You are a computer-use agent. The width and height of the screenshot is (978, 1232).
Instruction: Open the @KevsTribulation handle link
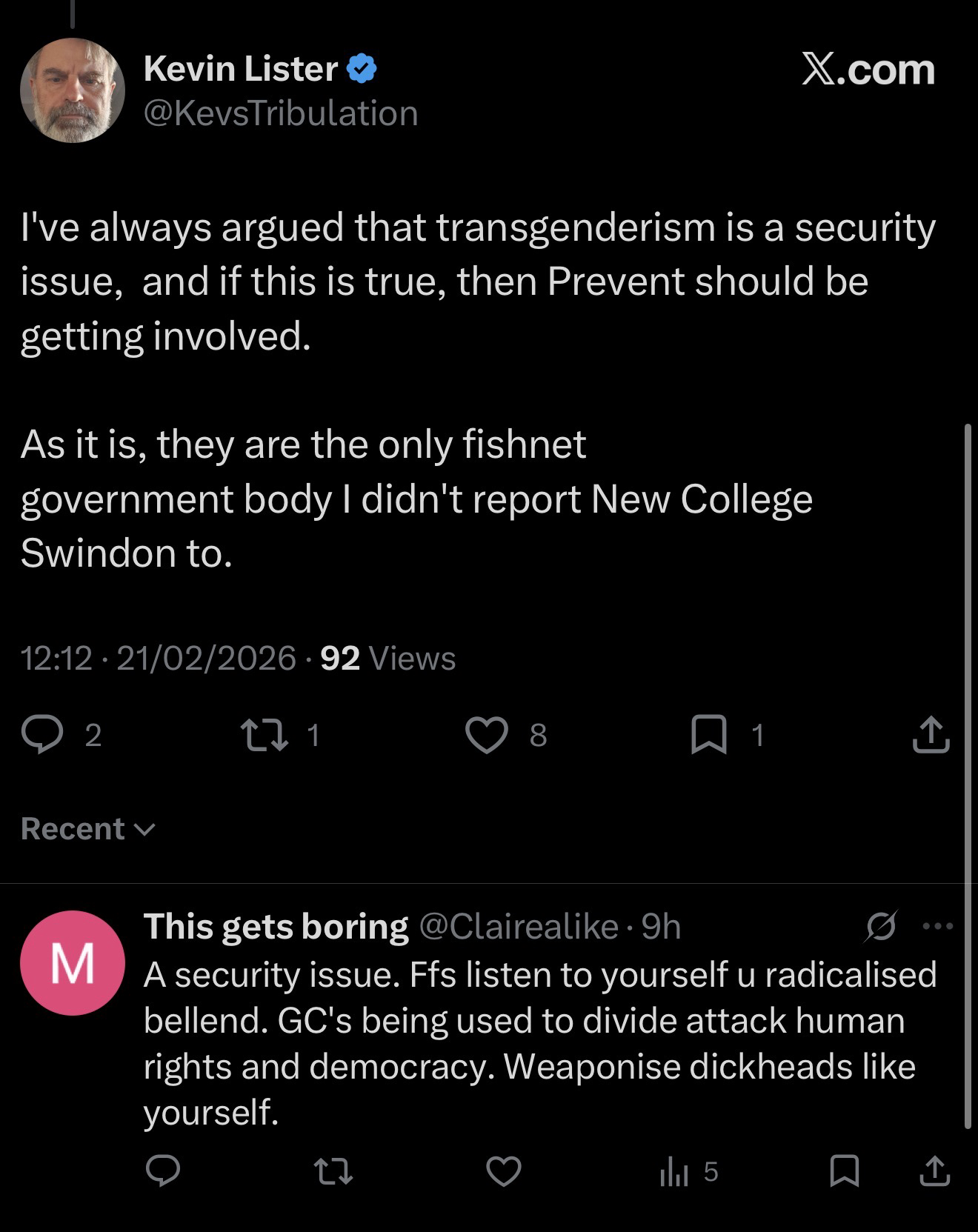[281, 113]
